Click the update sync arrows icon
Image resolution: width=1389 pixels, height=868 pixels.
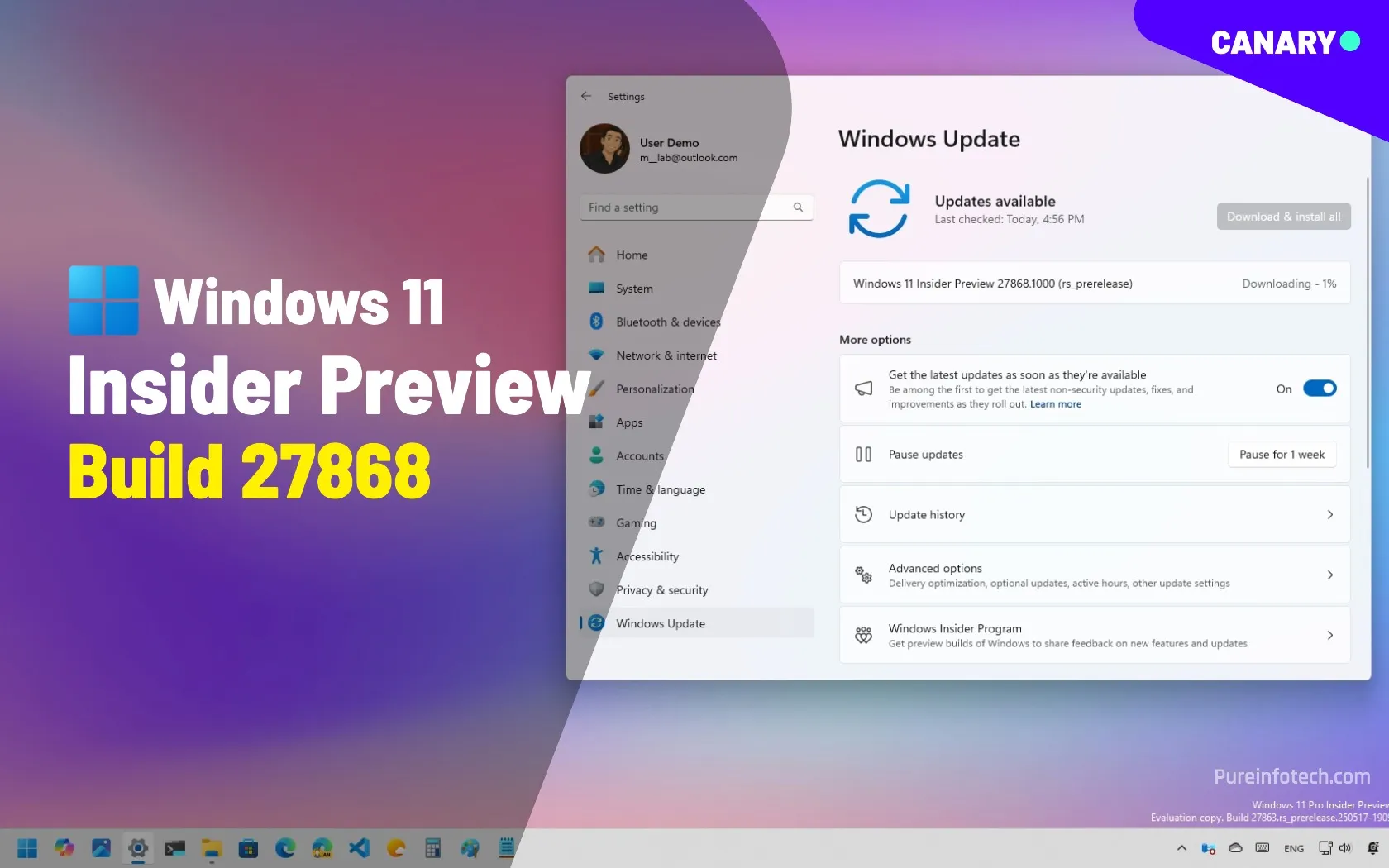point(879,208)
